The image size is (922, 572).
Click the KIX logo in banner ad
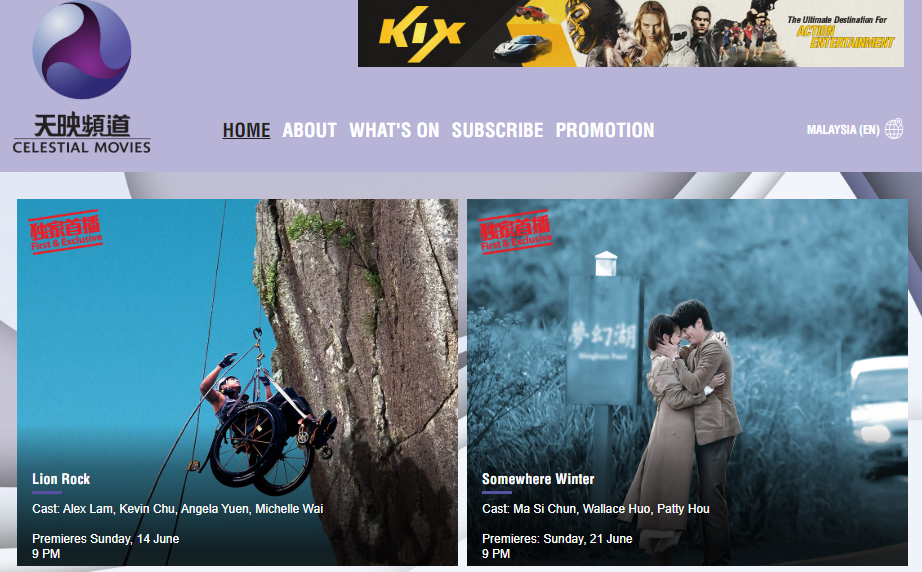(422, 34)
